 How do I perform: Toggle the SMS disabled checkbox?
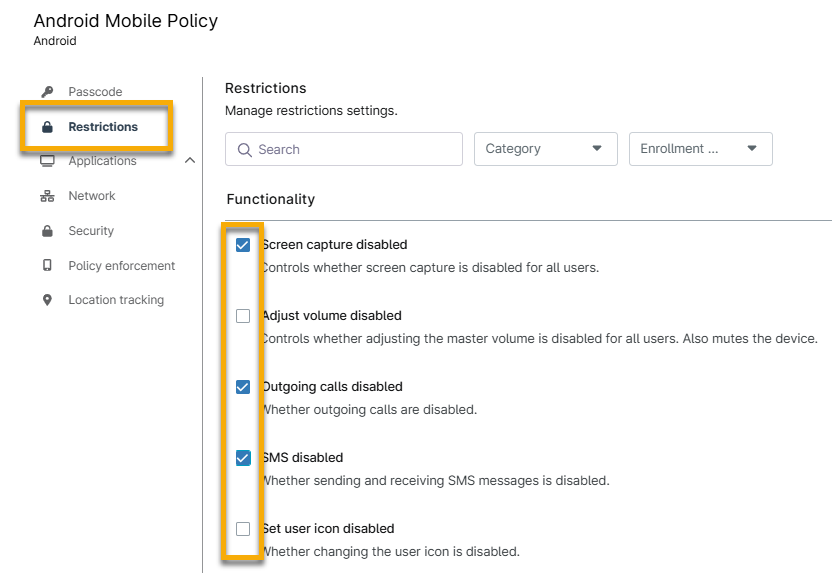click(x=243, y=458)
